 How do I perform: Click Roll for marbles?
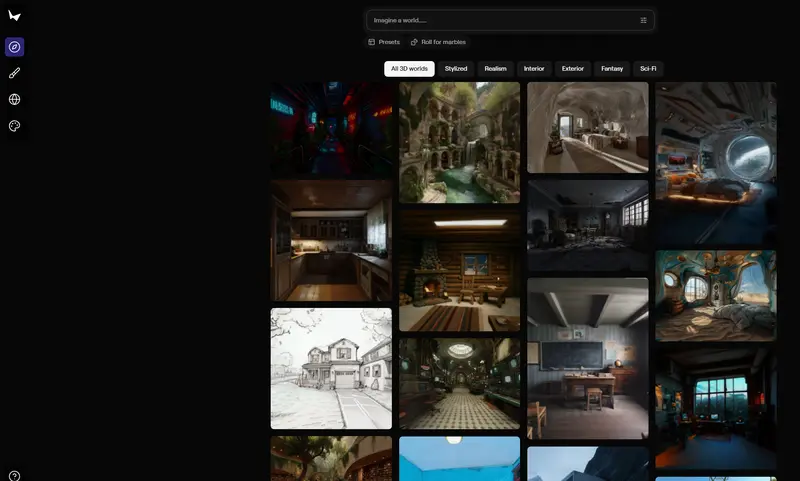click(438, 42)
